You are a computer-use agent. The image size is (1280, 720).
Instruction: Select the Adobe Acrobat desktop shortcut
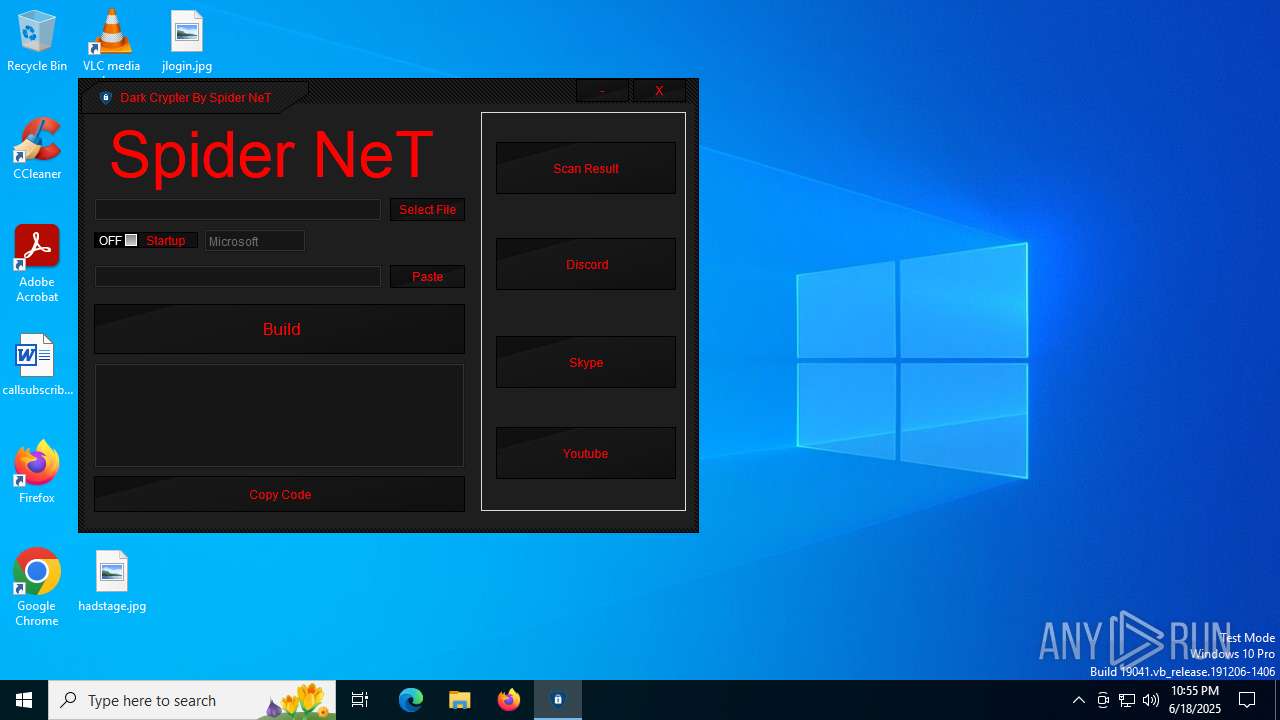pos(37,264)
